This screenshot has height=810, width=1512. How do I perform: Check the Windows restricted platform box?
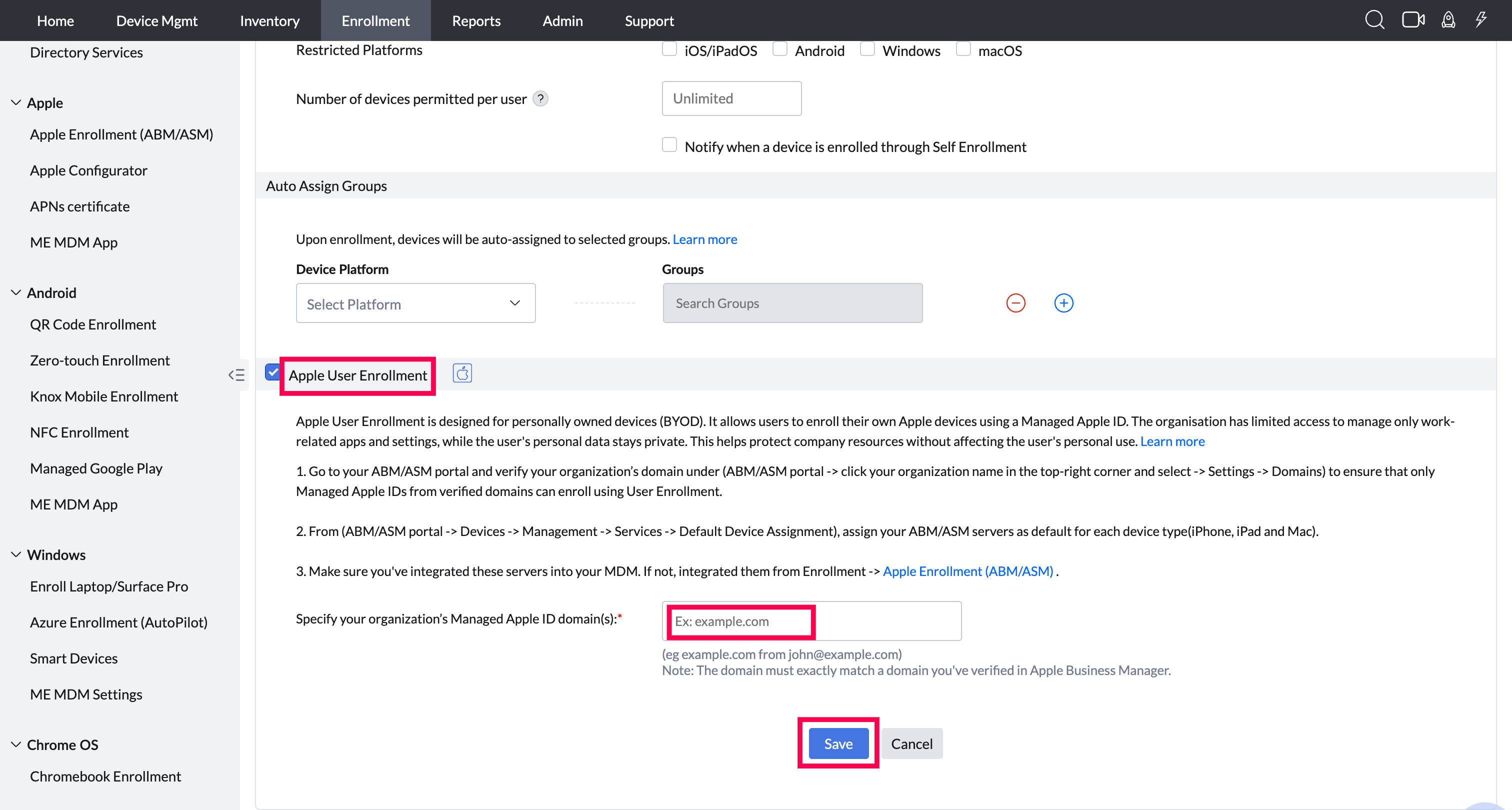[x=867, y=48]
